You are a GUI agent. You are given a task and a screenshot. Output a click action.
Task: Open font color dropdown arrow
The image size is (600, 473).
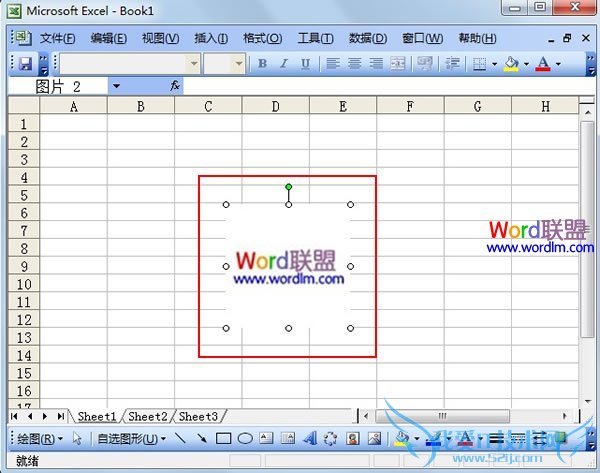(558, 64)
